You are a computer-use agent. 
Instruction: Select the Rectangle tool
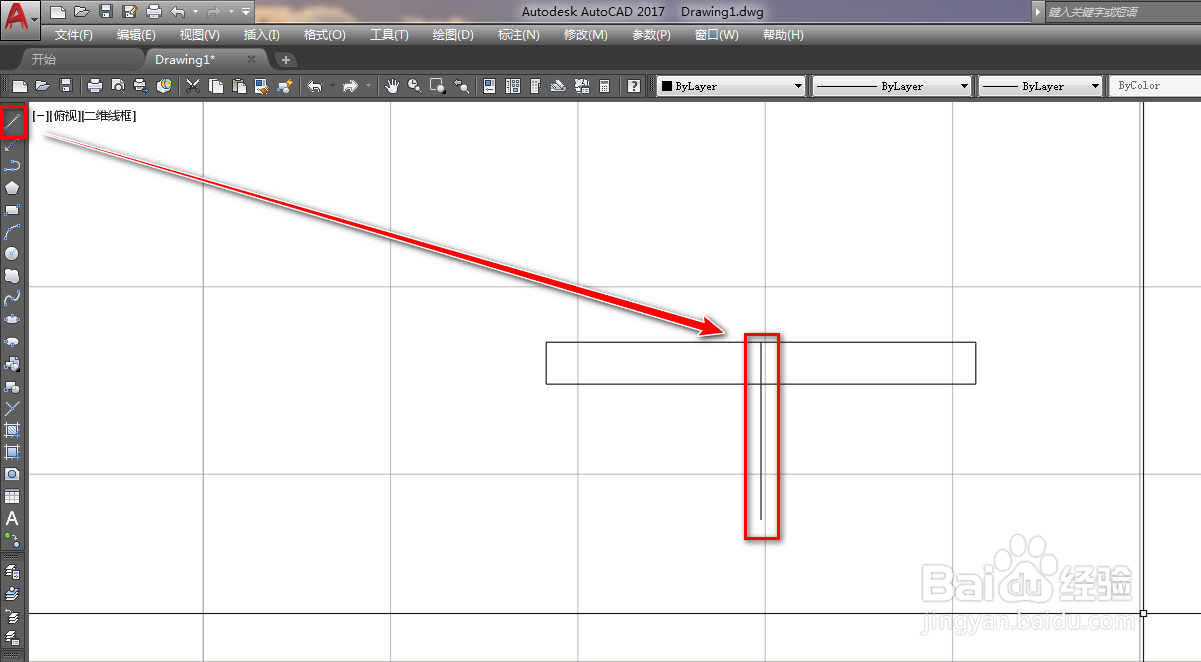coord(12,210)
